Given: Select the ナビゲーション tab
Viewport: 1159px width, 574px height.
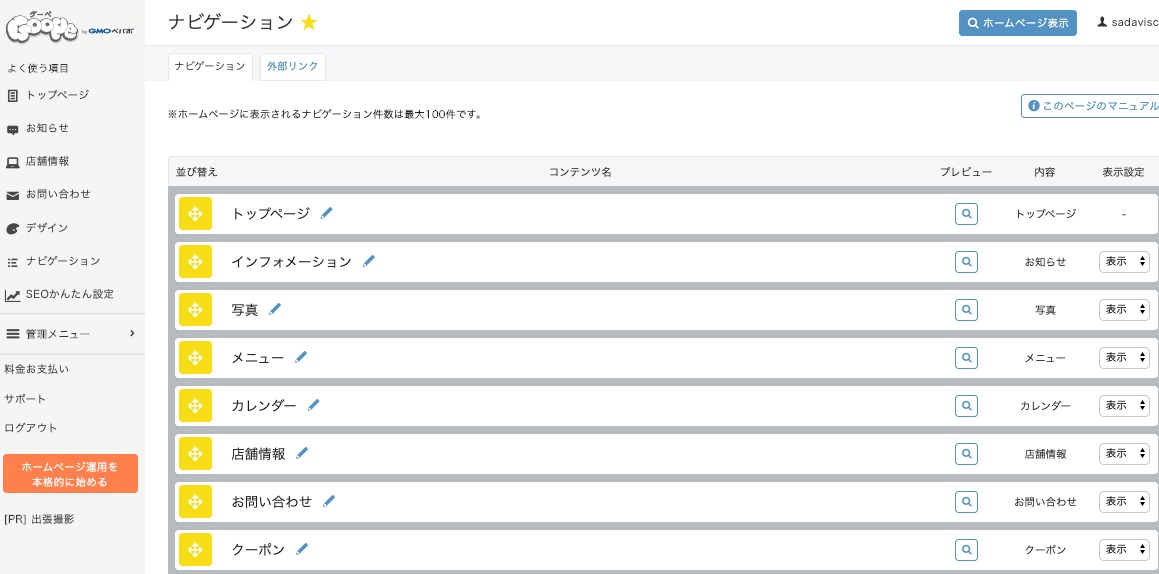Looking at the screenshot, I should coord(210,66).
